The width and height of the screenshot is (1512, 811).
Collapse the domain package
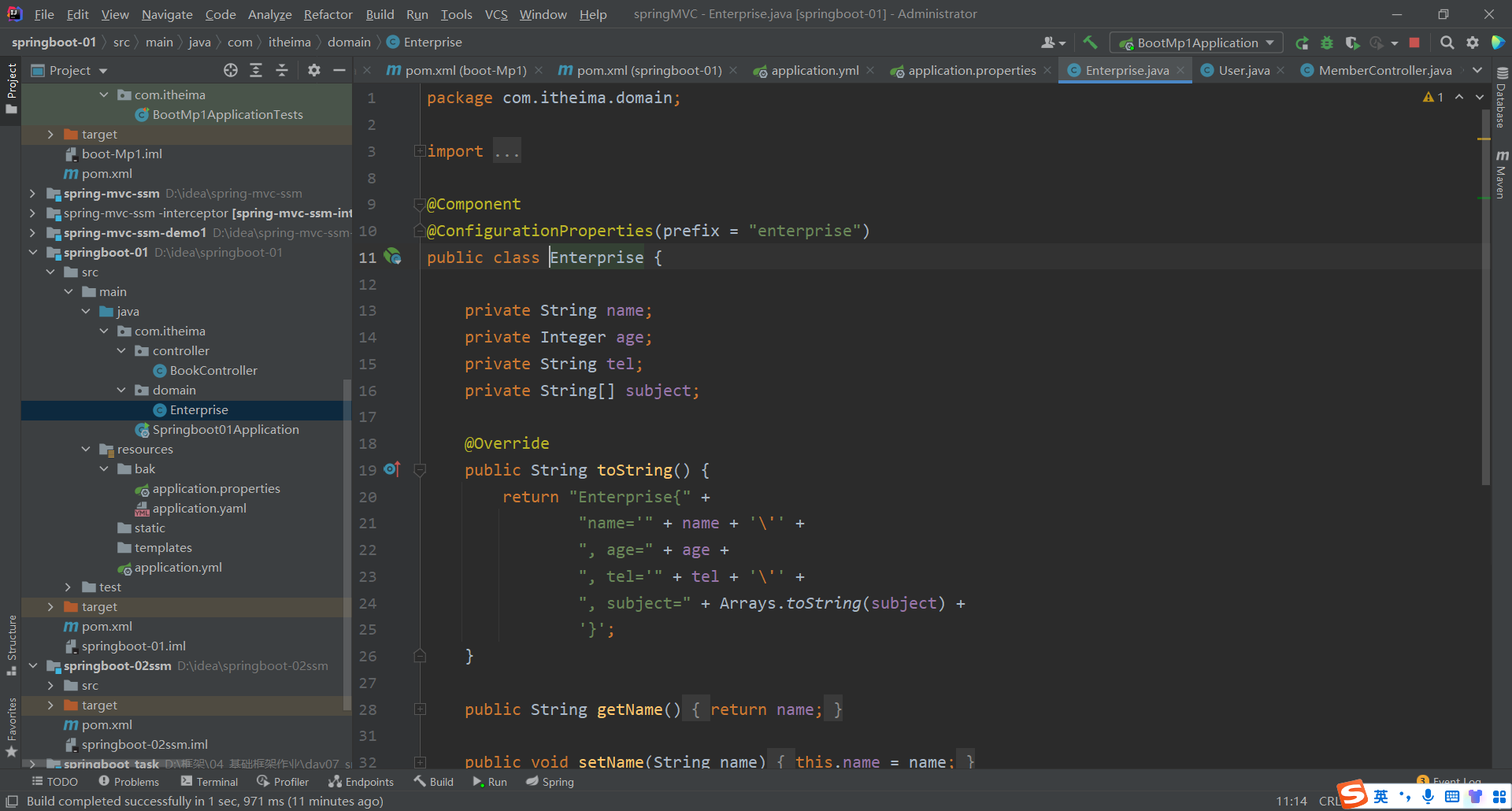pyautogui.click(x=121, y=390)
